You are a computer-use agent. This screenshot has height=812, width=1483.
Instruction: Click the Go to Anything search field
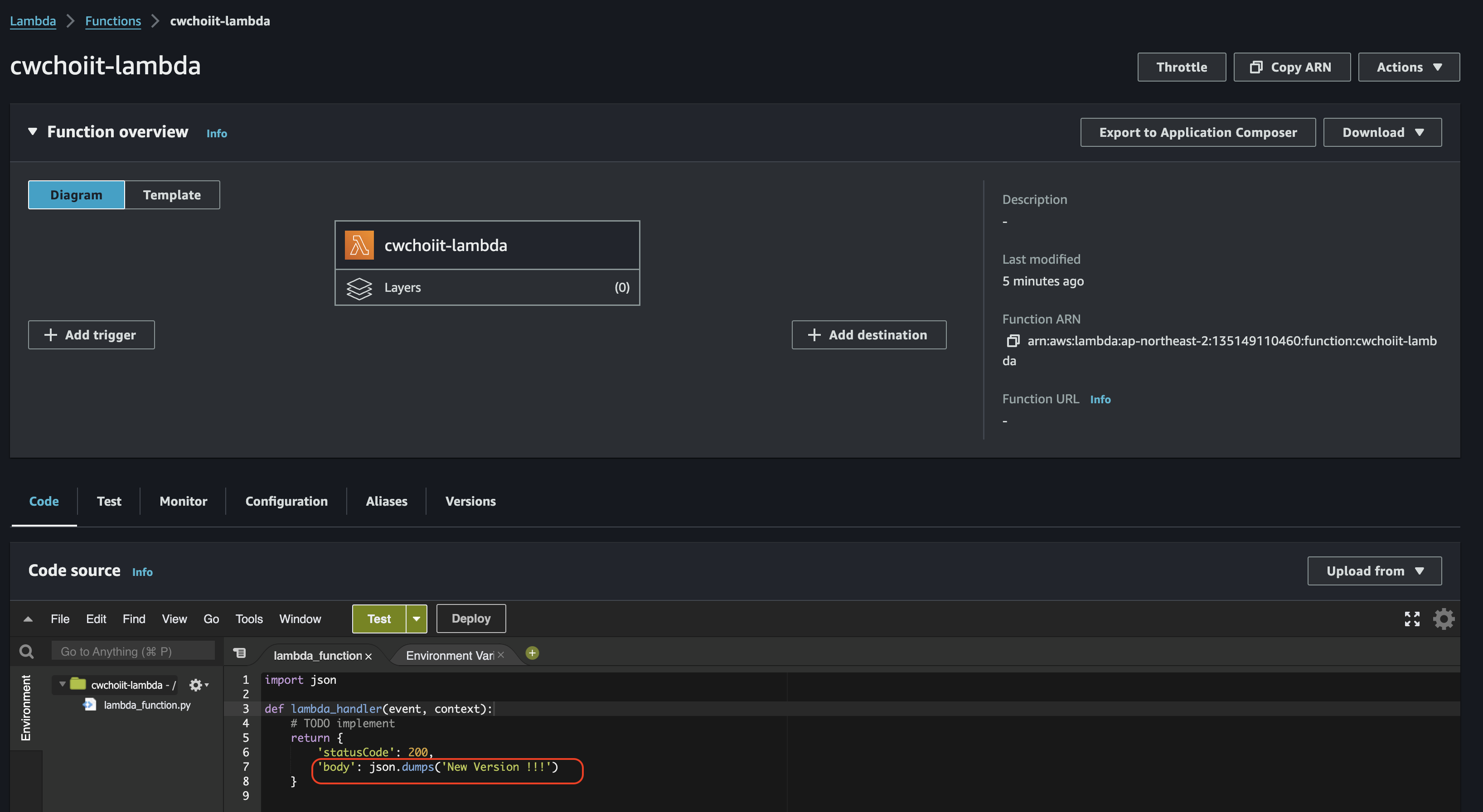(x=132, y=652)
